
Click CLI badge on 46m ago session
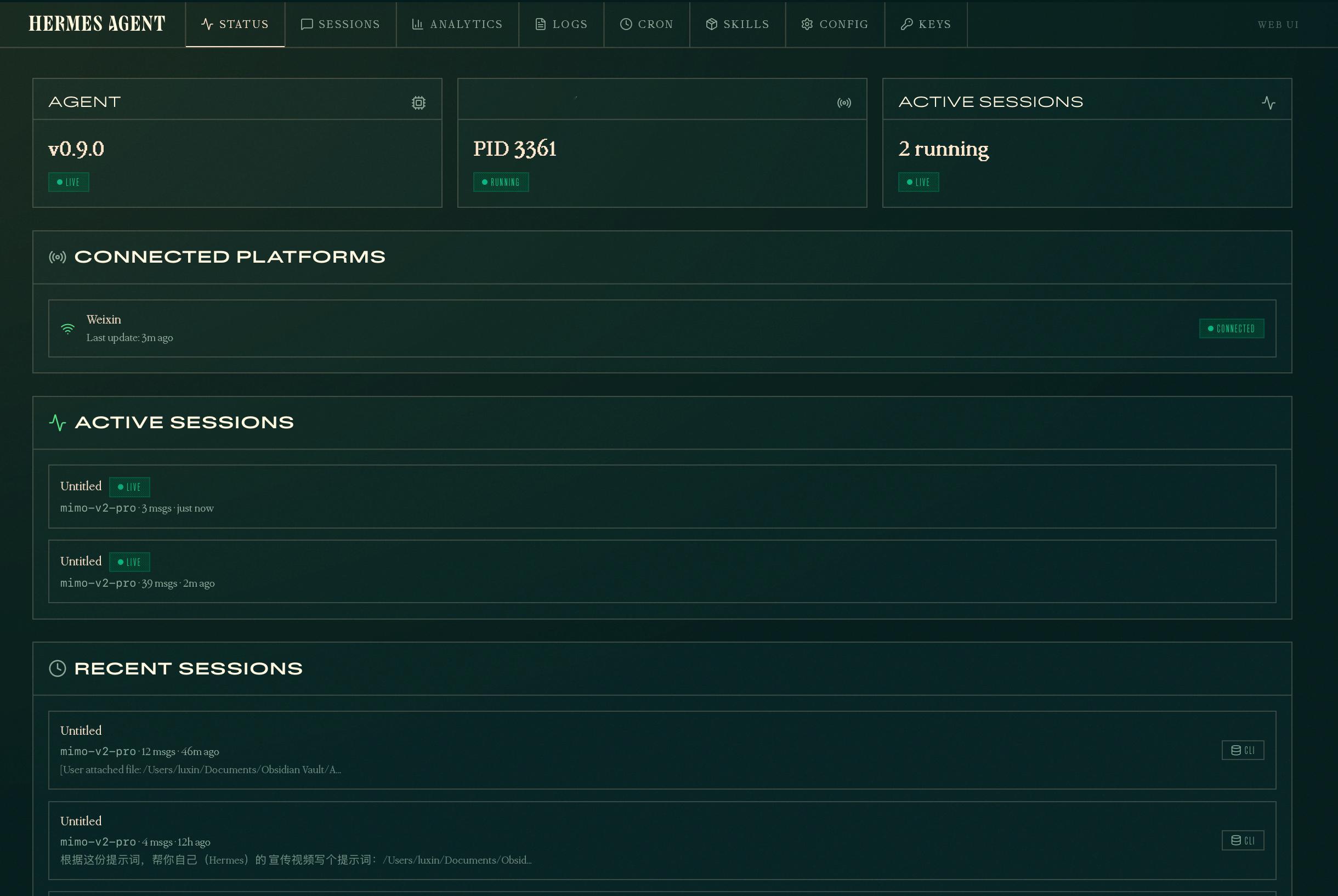pos(1243,750)
